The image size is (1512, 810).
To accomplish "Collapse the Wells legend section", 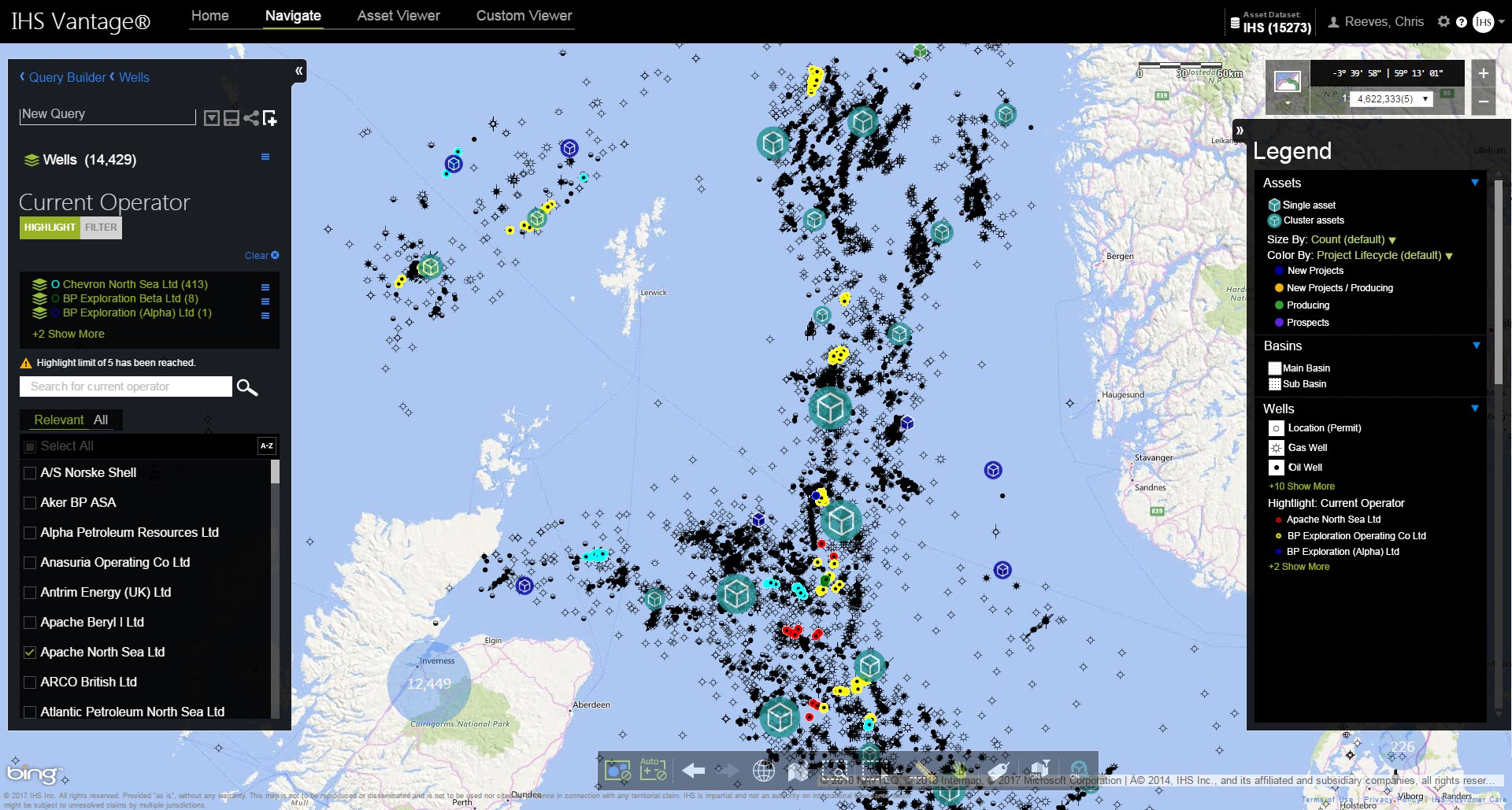I will [1475, 409].
